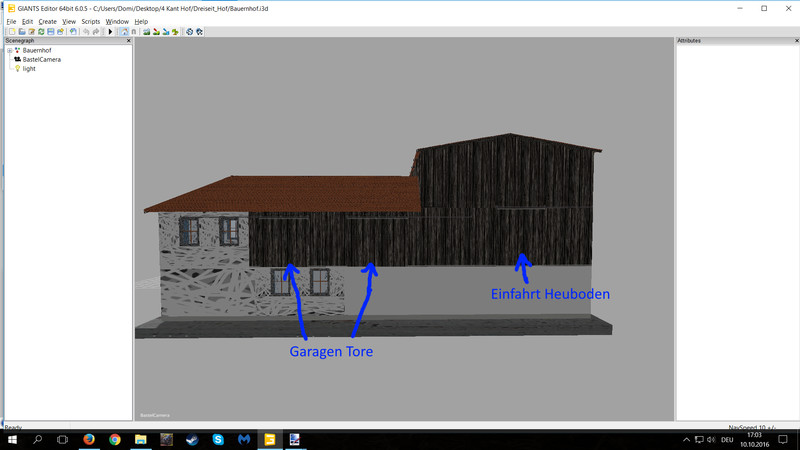Select BastelCamera in the Scenegraph
Image resolution: width=800 pixels, height=450 pixels.
tap(41, 59)
